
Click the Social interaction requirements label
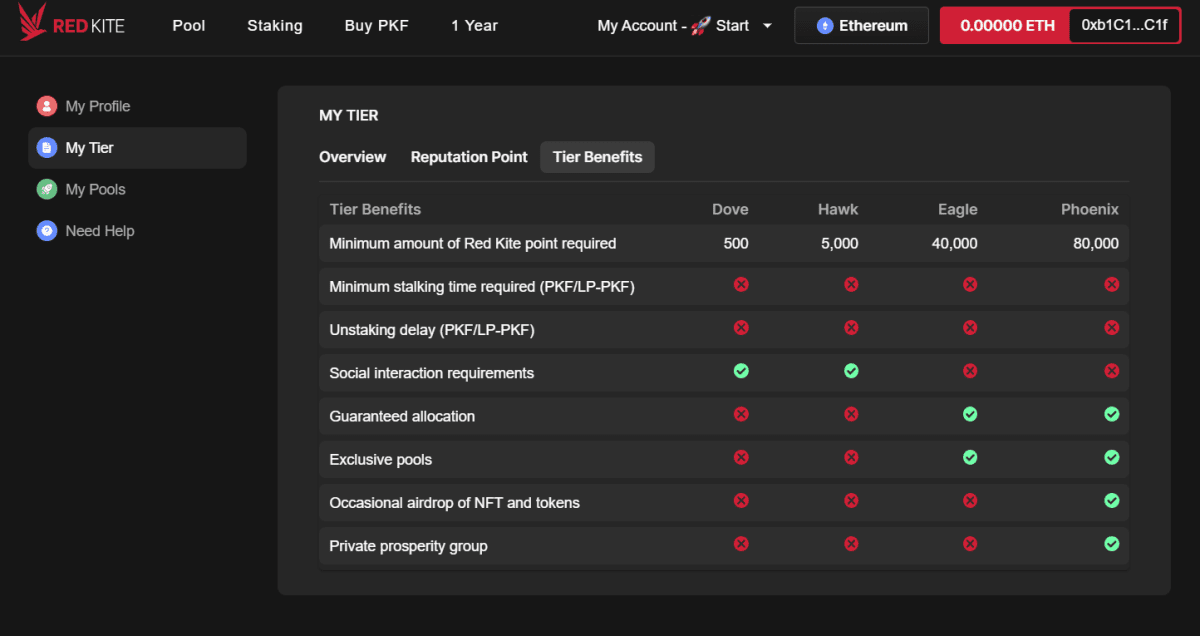coord(432,373)
